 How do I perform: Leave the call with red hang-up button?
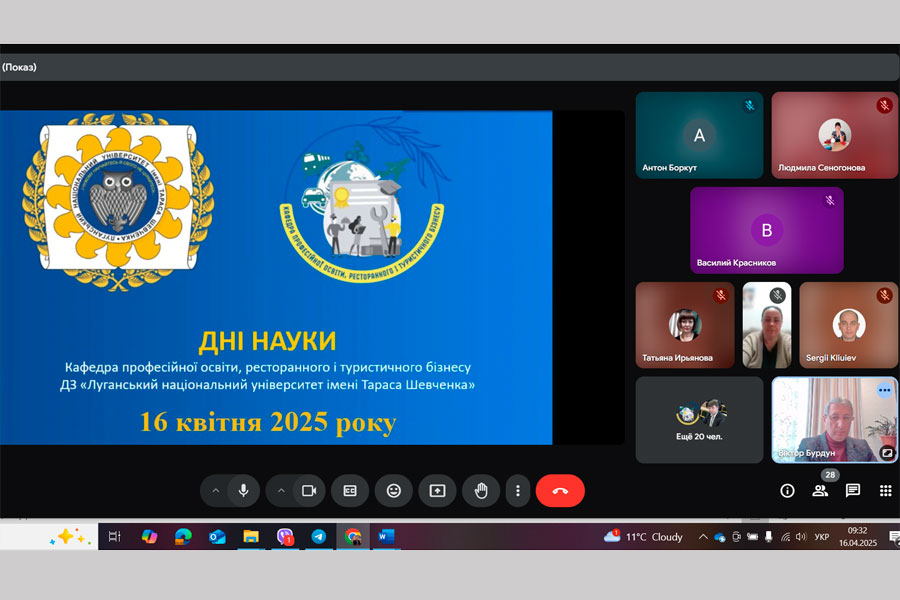pos(560,490)
